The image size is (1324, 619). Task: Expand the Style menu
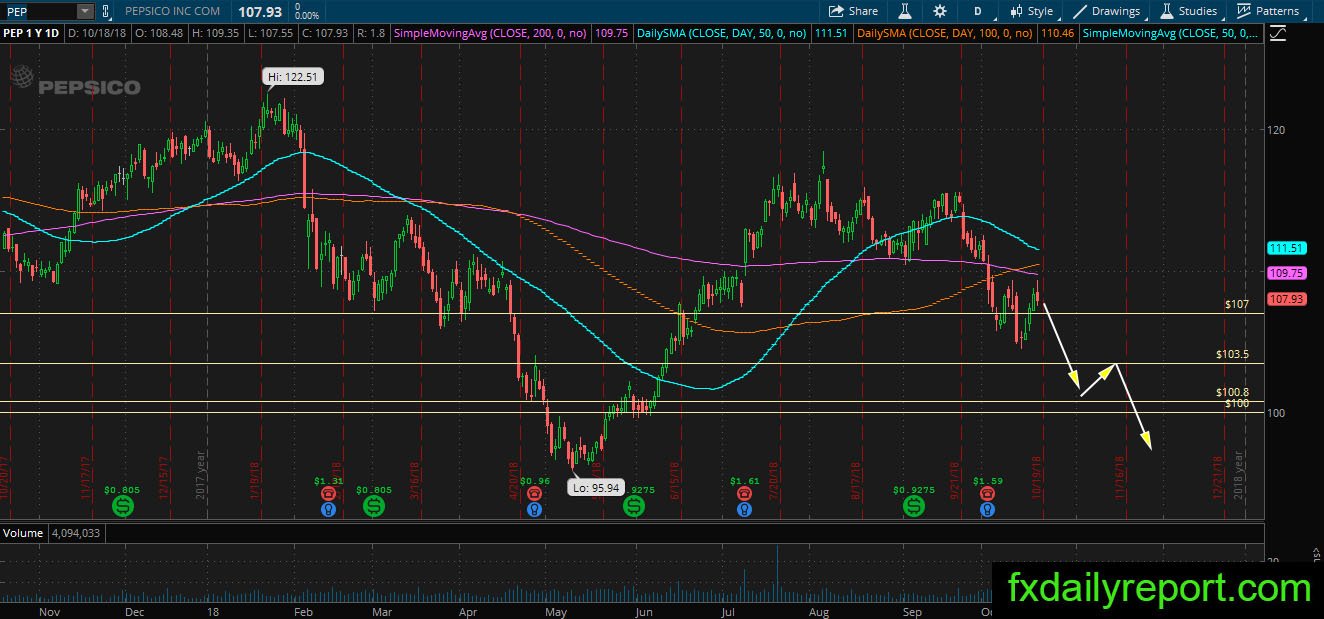point(1031,11)
